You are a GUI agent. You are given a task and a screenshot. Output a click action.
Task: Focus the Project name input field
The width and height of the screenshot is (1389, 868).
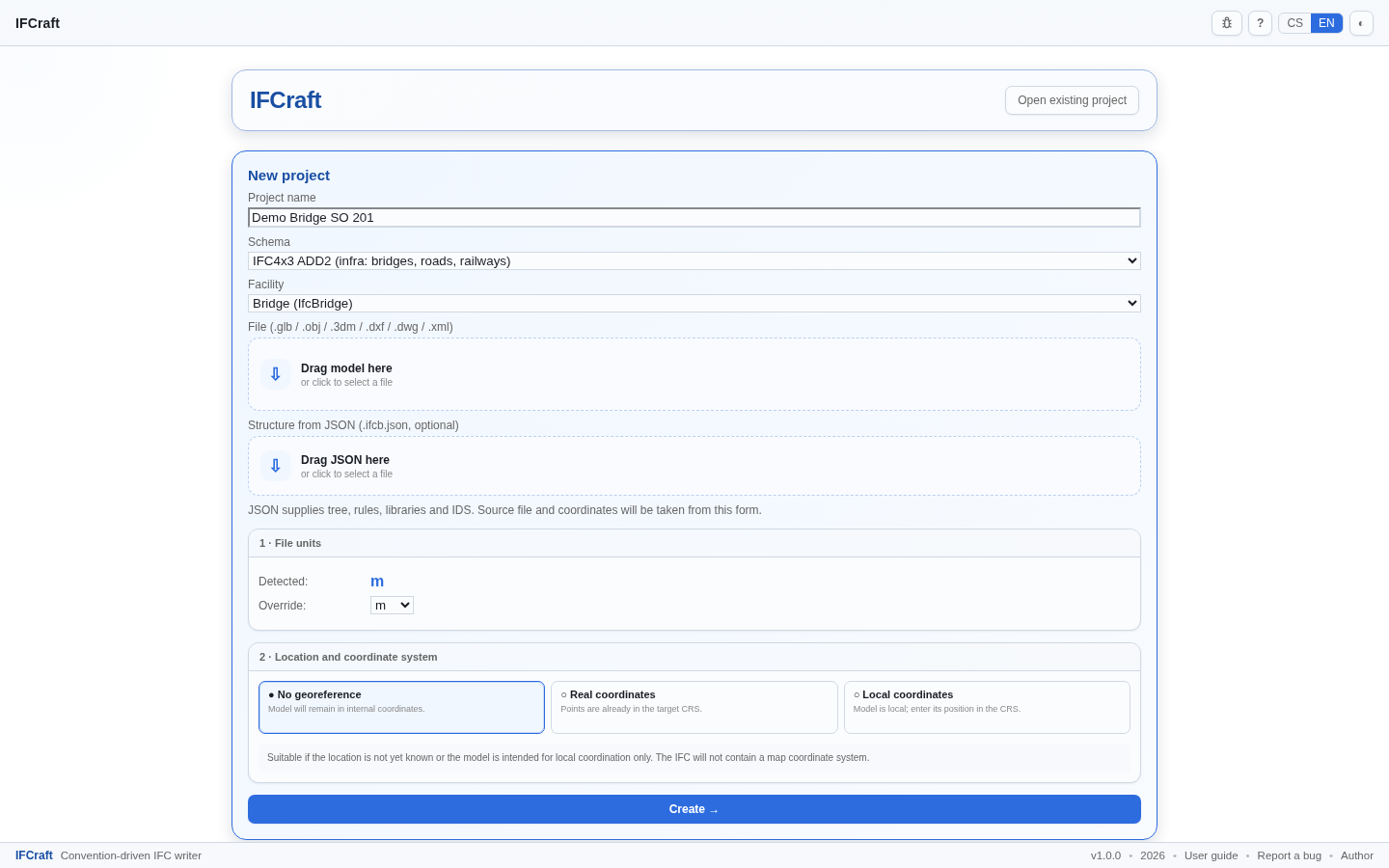tap(694, 218)
